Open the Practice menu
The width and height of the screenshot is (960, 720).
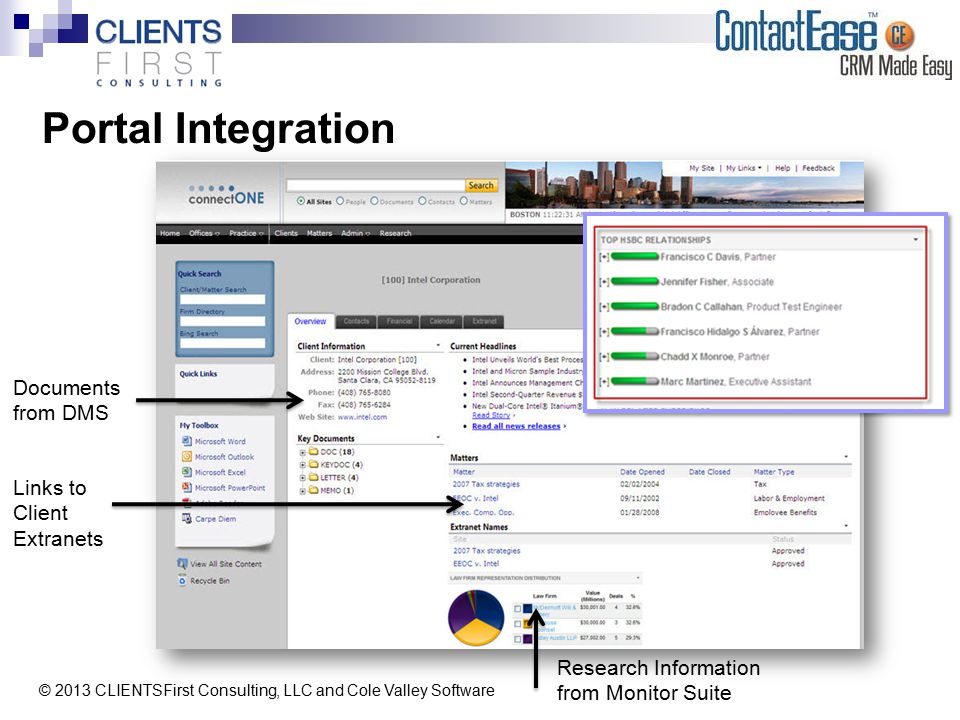[246, 233]
